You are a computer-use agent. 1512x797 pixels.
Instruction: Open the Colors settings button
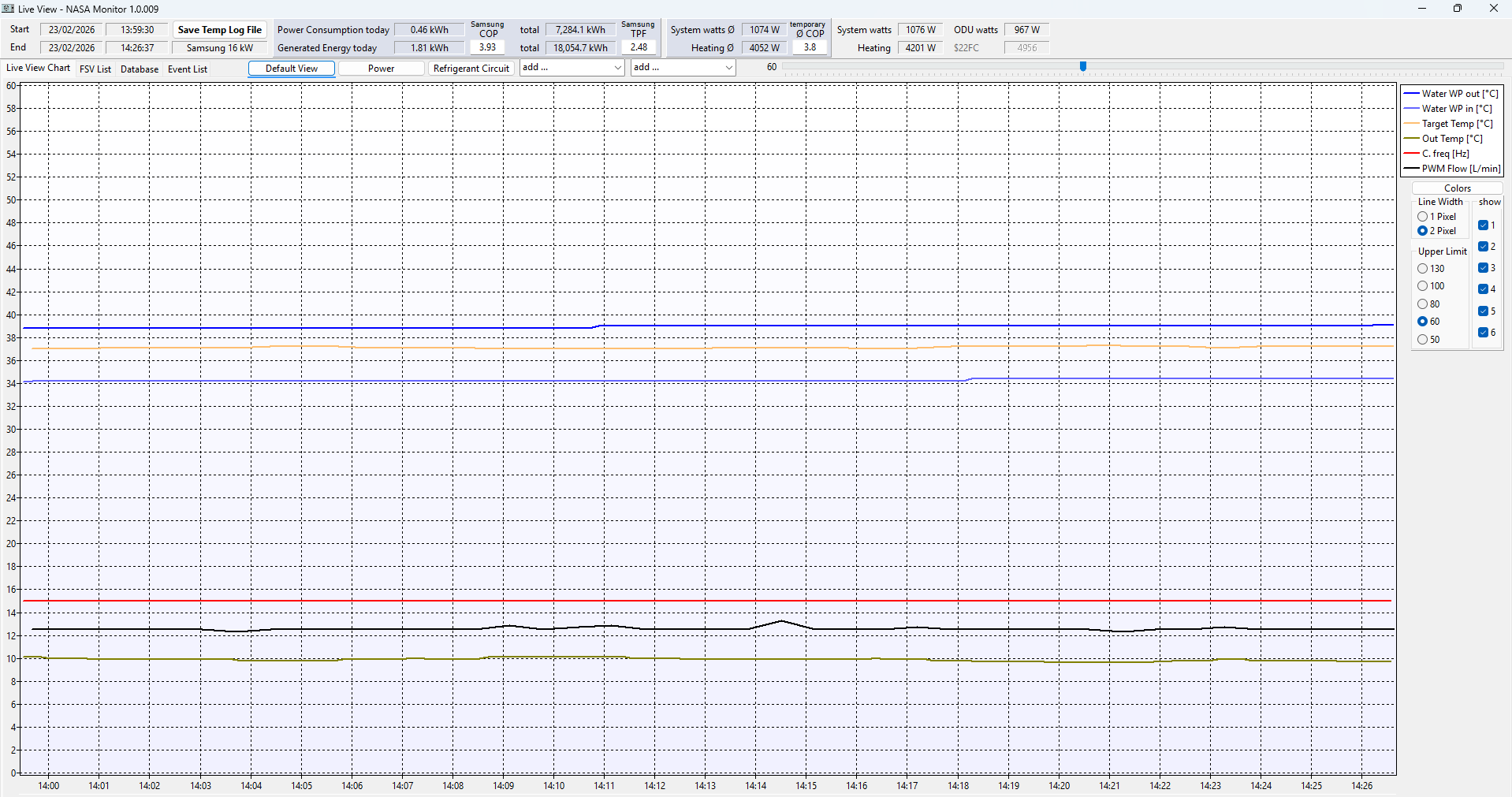1457,188
